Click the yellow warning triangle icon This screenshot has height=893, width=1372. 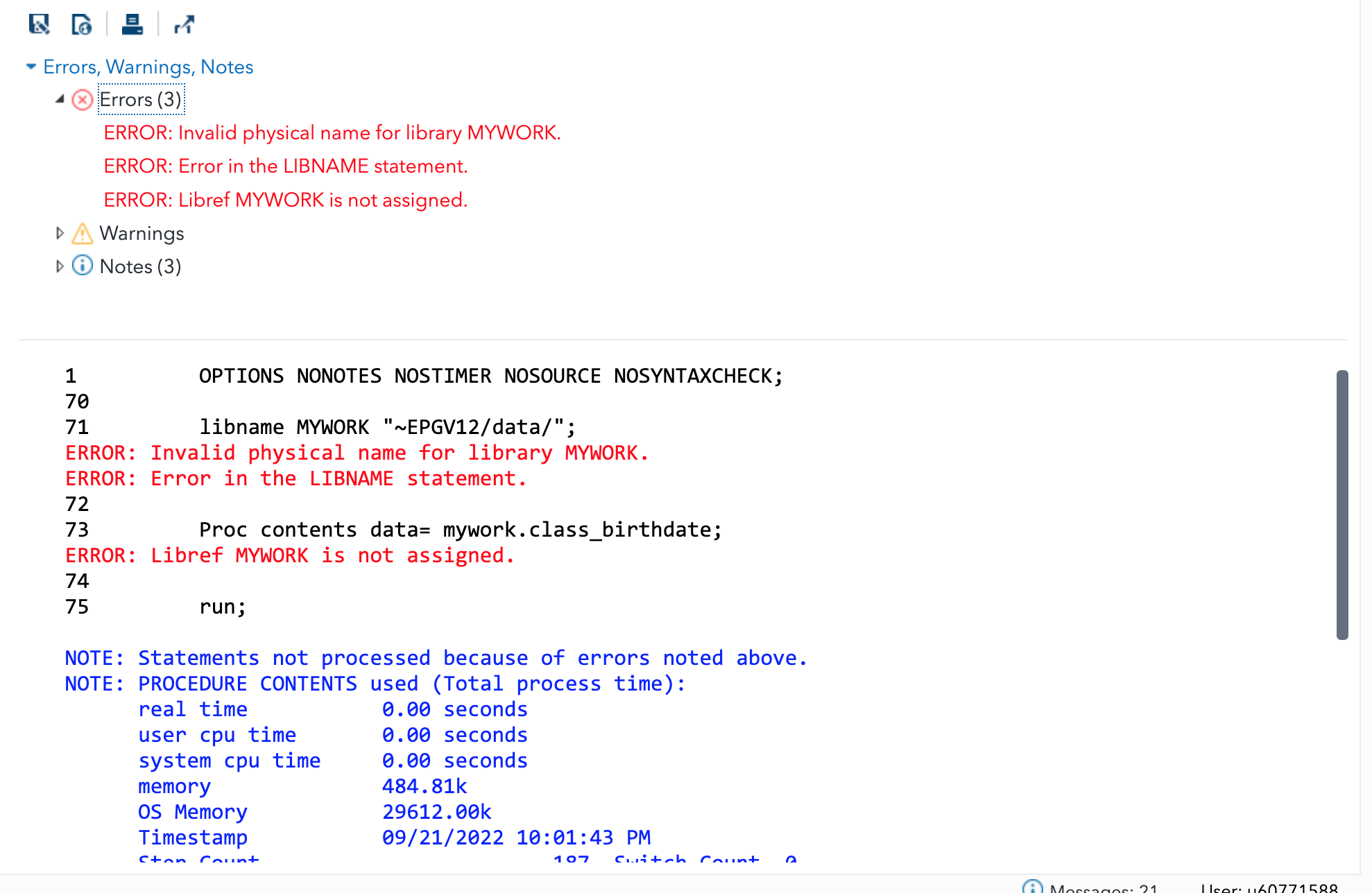(x=83, y=234)
